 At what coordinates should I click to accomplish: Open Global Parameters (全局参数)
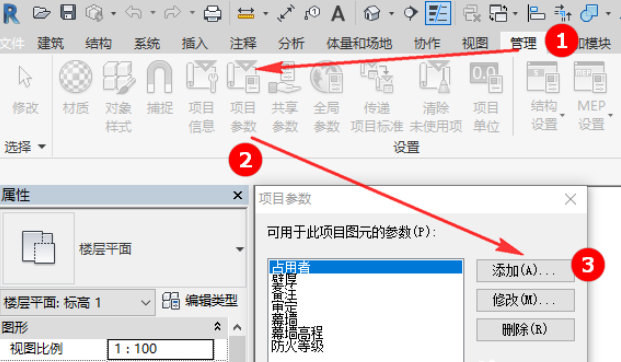[x=327, y=97]
